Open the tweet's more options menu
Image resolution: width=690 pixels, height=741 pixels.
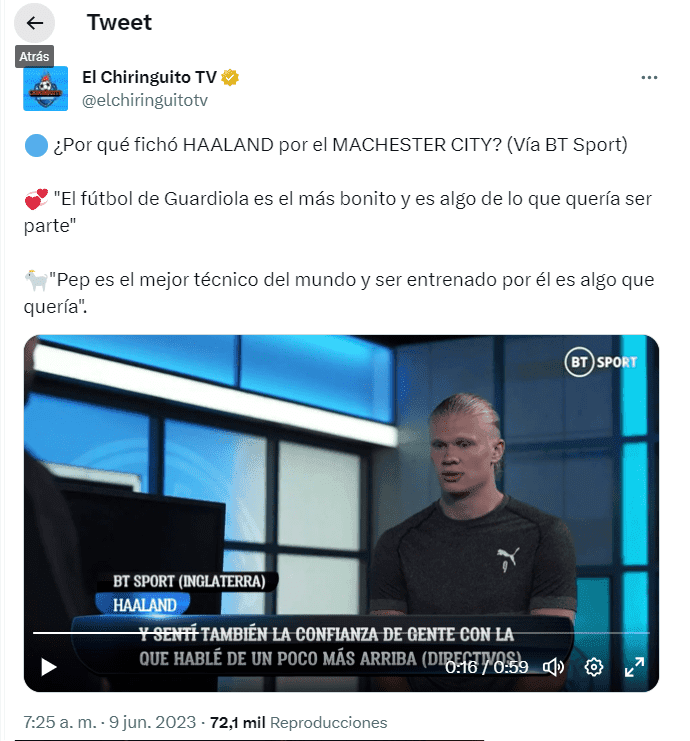point(649,78)
